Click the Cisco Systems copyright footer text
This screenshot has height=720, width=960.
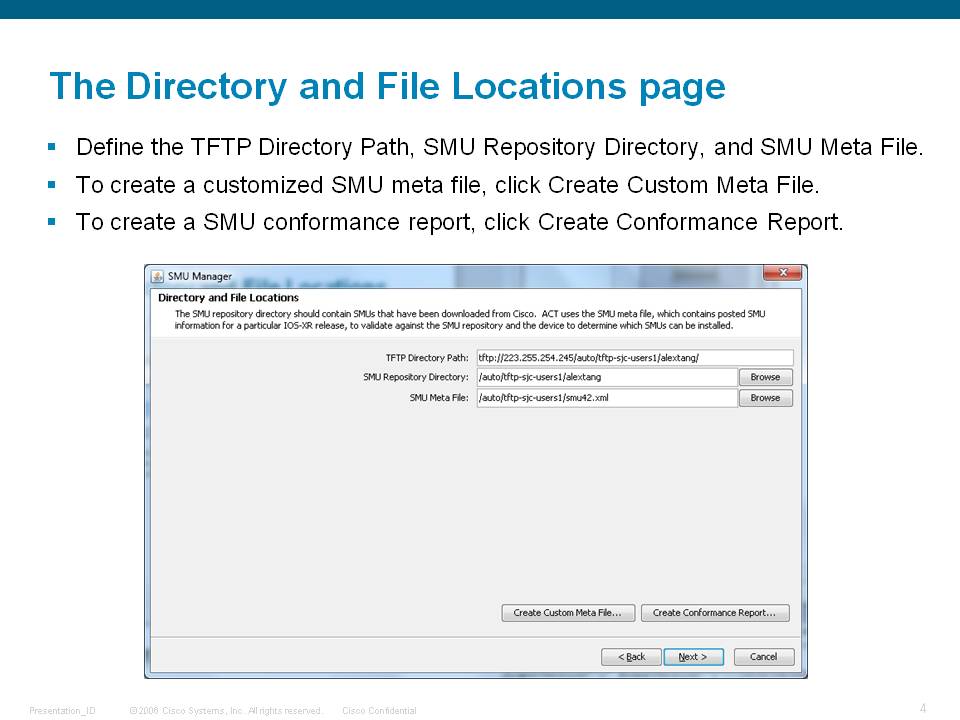(225, 711)
